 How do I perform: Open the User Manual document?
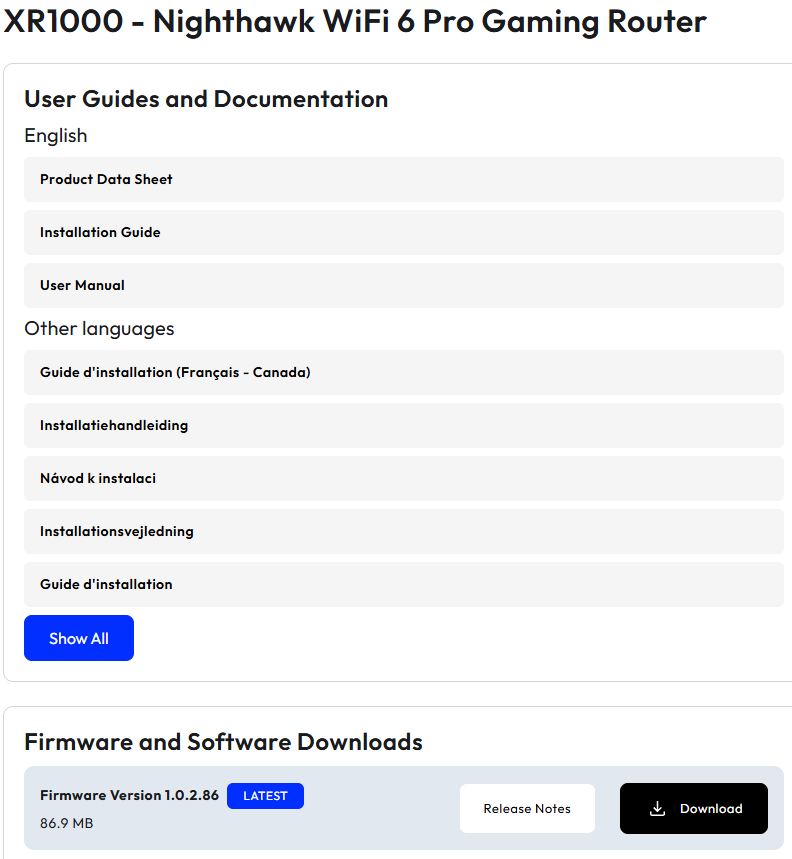coord(404,285)
